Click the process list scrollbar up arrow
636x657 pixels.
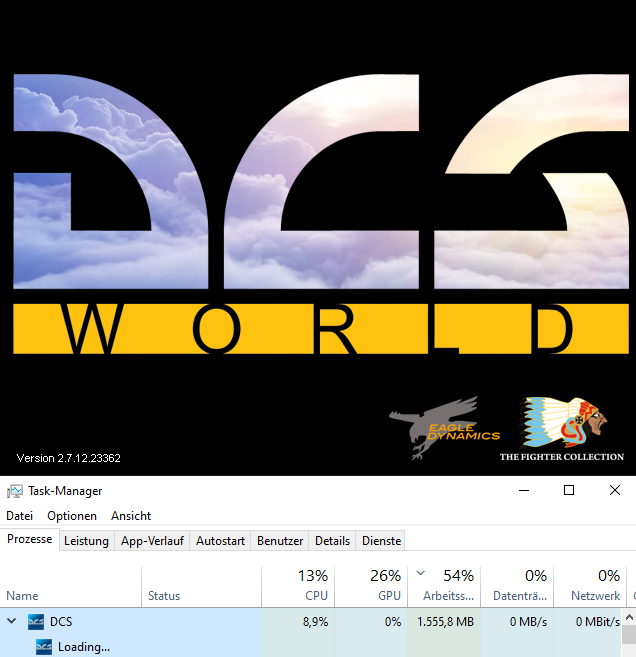pos(629,617)
